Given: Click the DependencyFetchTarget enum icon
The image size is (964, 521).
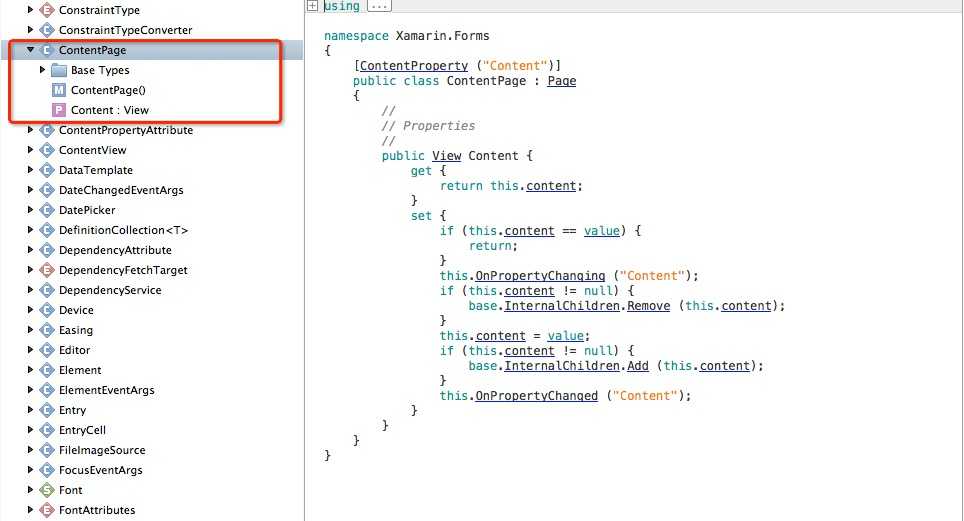Looking at the screenshot, I should [47, 270].
